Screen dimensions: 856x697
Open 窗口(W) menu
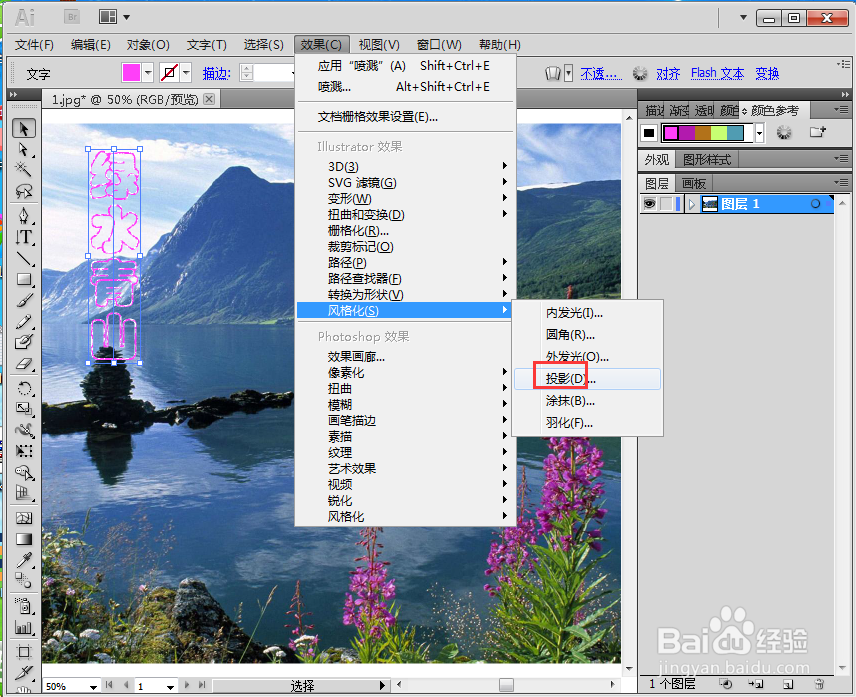pyautogui.click(x=439, y=45)
